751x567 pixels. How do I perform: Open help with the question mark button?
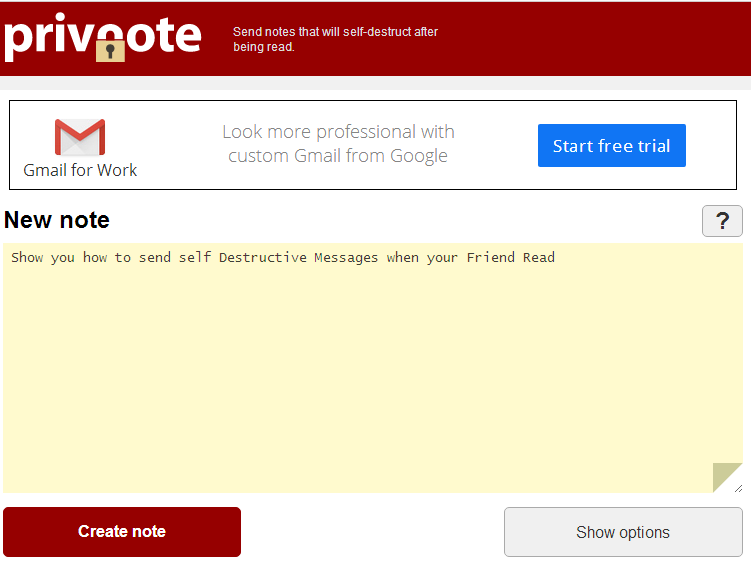[722, 221]
